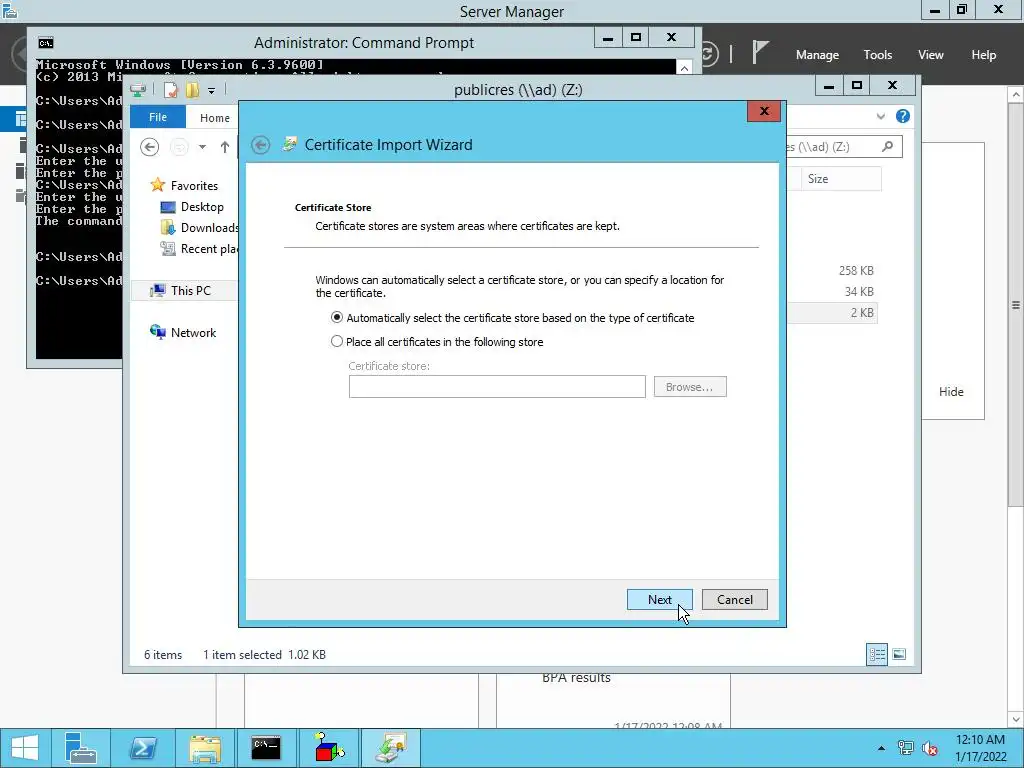Click Next in the Certificate Import Wizard
The height and width of the screenshot is (768, 1024).
[x=659, y=600]
